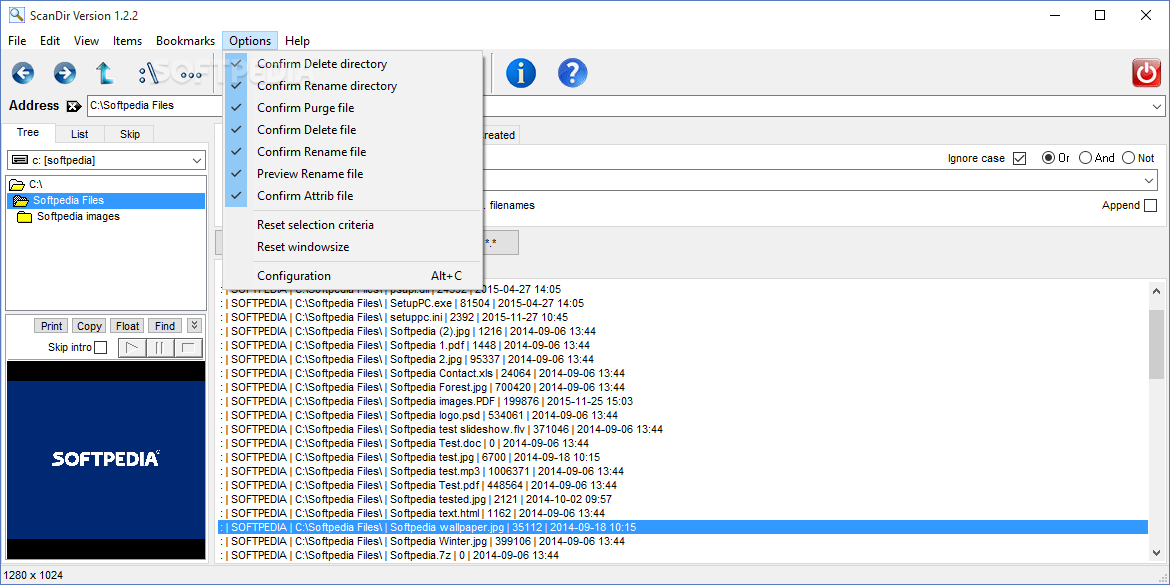Select the Softpedia test.mp3 result row
This screenshot has height=585, width=1170.
683,472
